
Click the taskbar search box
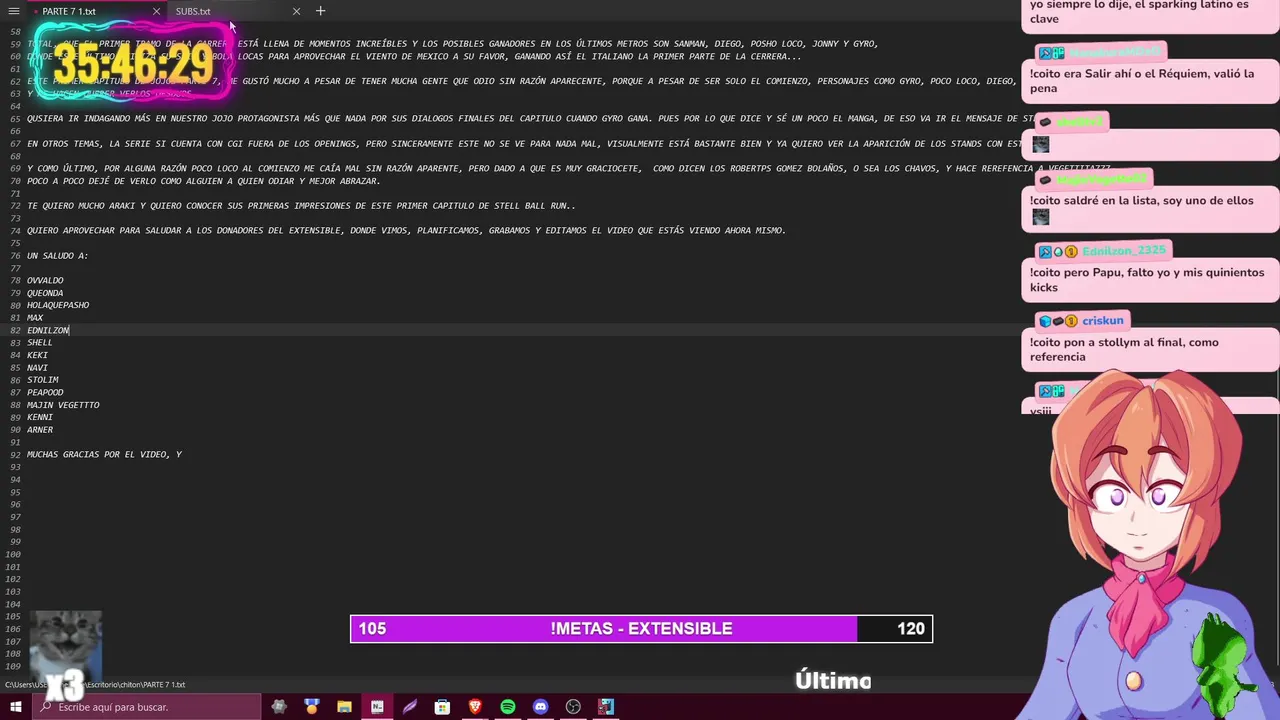tap(145, 707)
